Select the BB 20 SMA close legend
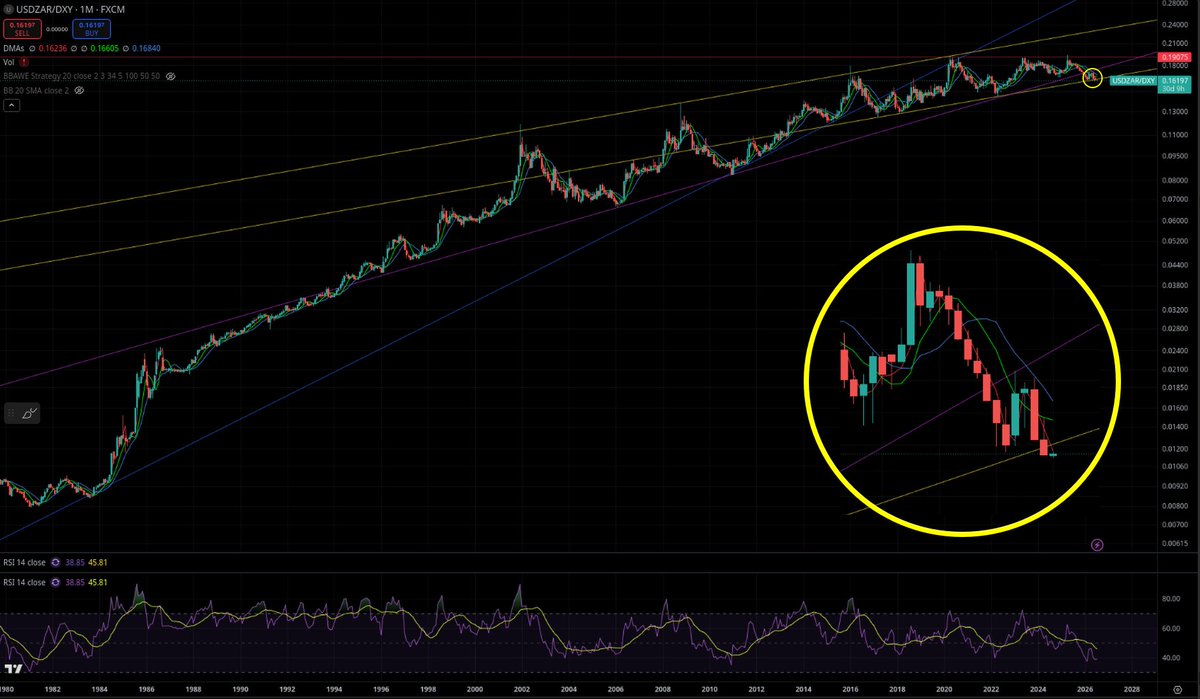 (36, 90)
